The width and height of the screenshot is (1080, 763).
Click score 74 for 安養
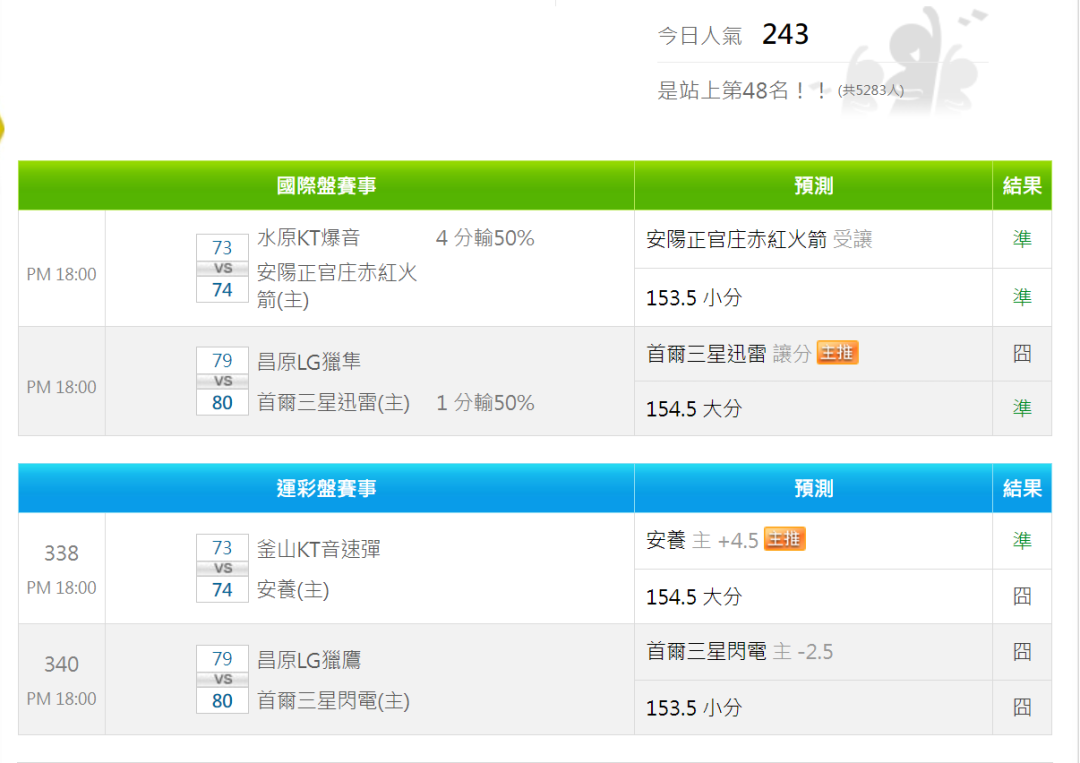click(x=222, y=590)
